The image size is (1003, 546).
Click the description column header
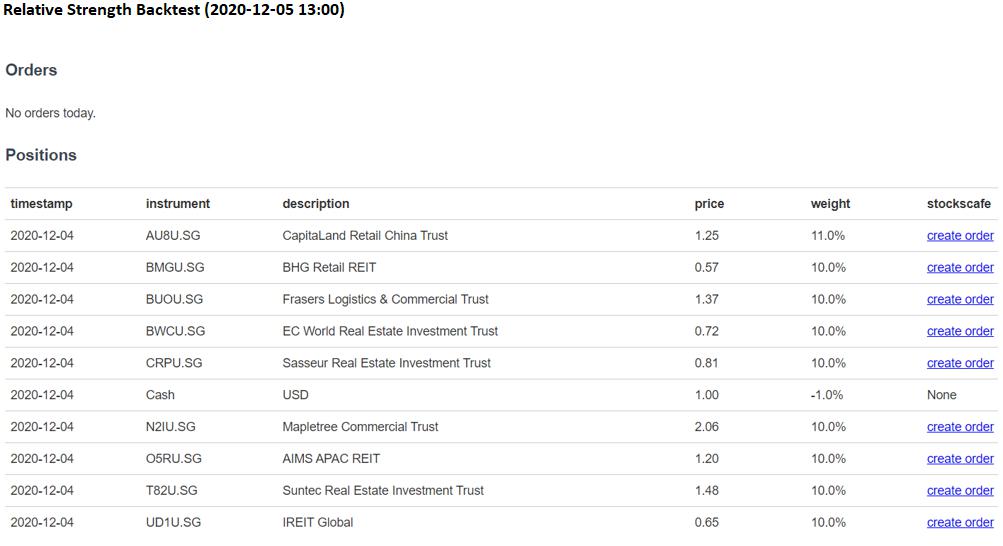(x=316, y=204)
